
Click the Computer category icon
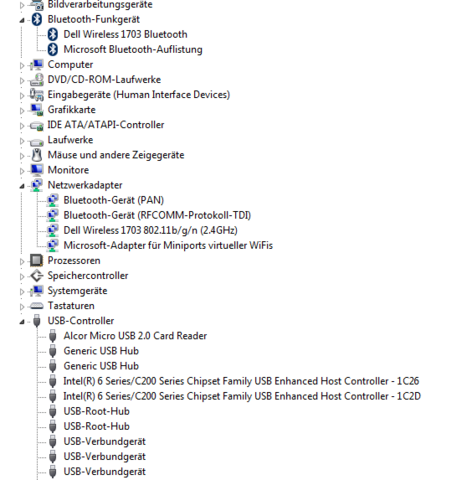pos(37,65)
